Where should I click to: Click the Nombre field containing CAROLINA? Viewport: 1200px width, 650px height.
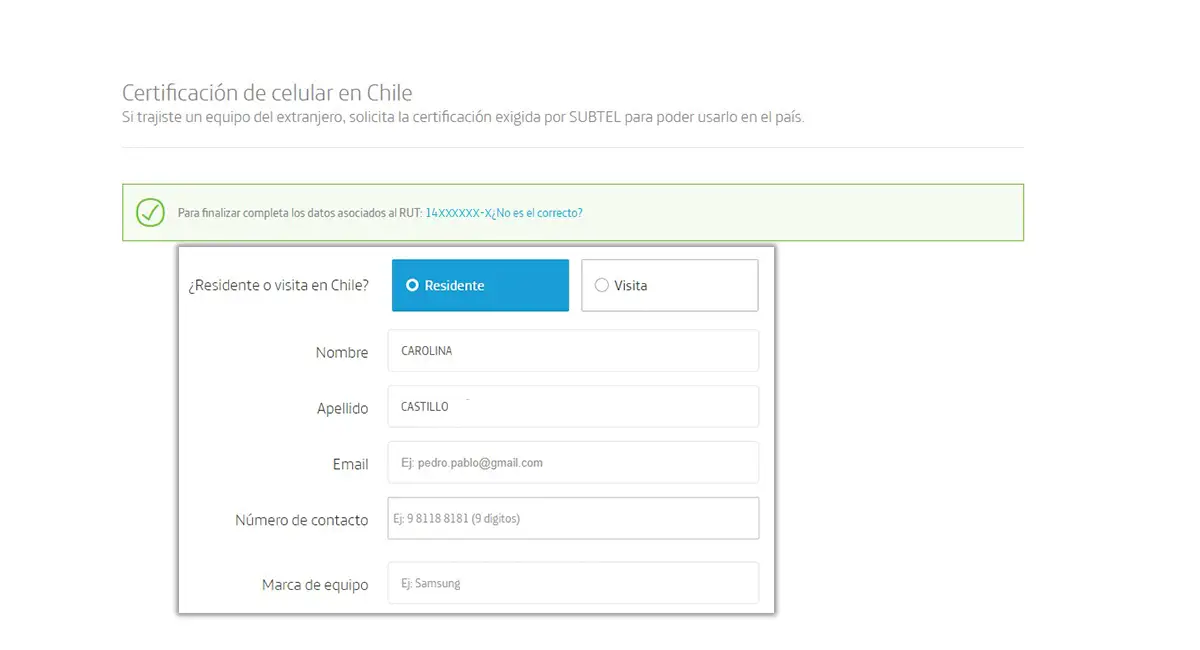pyautogui.click(x=573, y=351)
